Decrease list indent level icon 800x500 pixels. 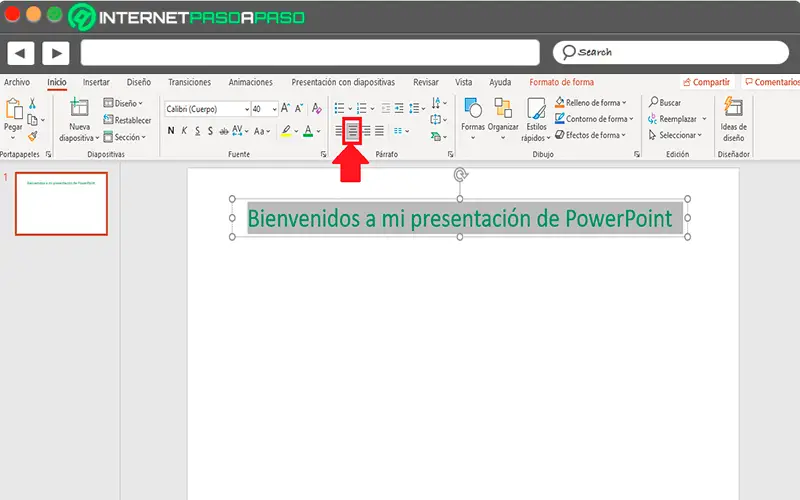pos(386,108)
